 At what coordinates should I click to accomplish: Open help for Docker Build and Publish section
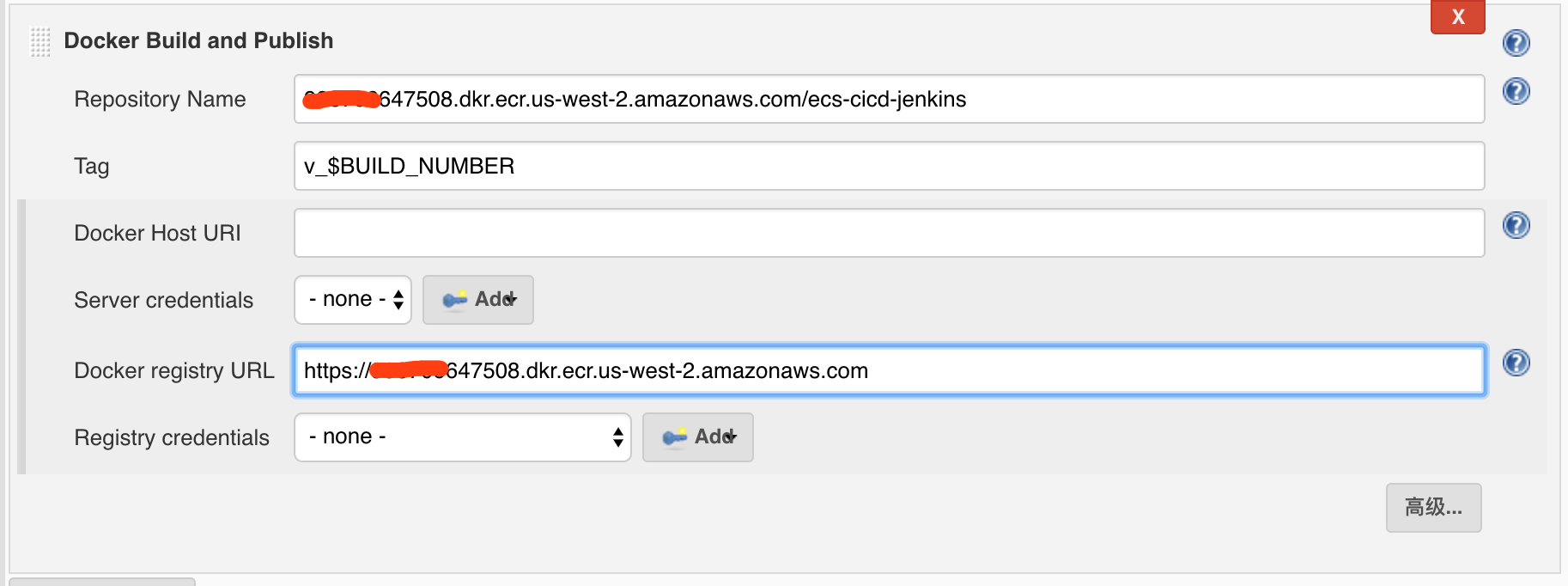pyautogui.click(x=1516, y=42)
